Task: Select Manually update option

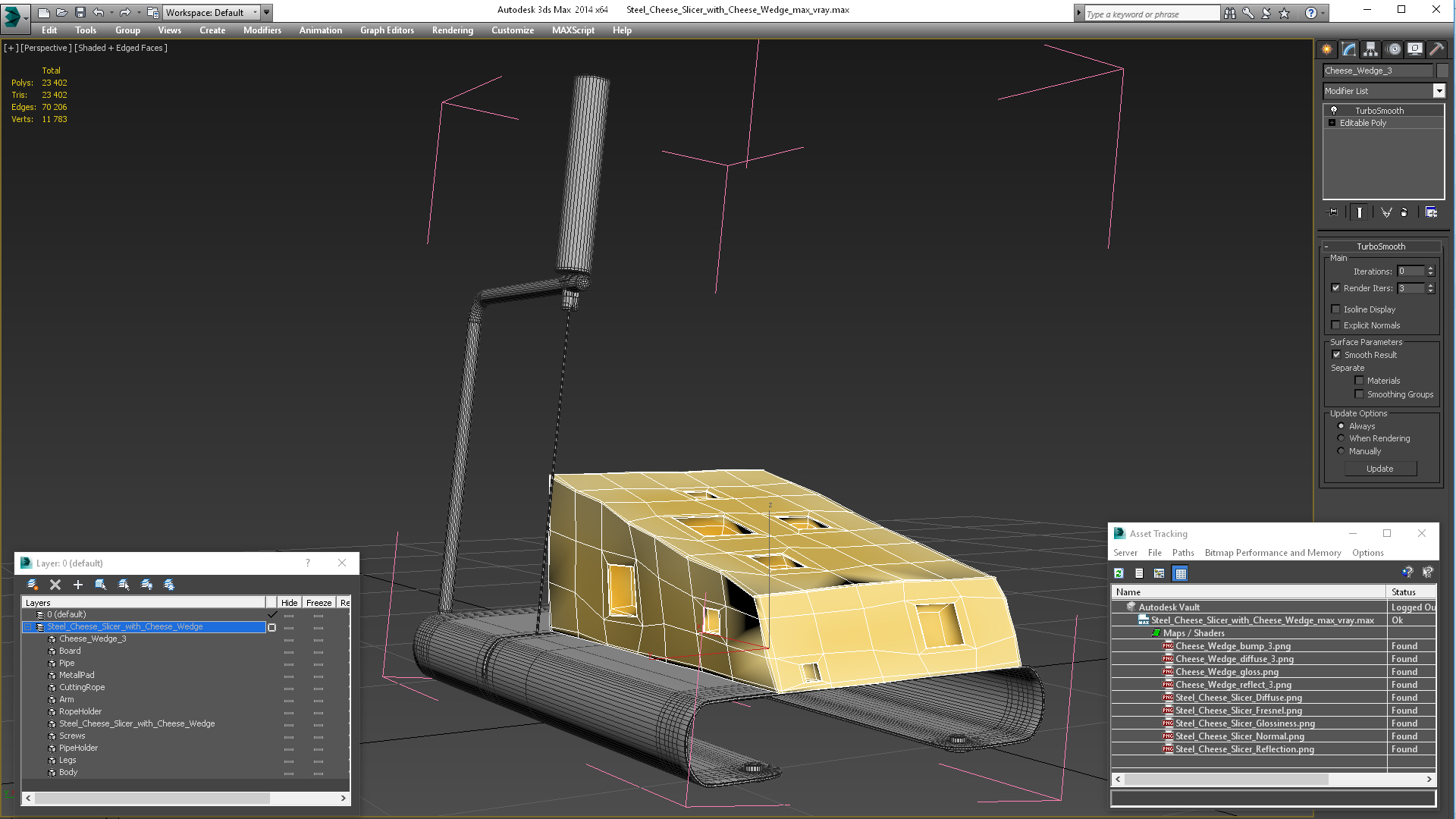Action: point(1341,451)
